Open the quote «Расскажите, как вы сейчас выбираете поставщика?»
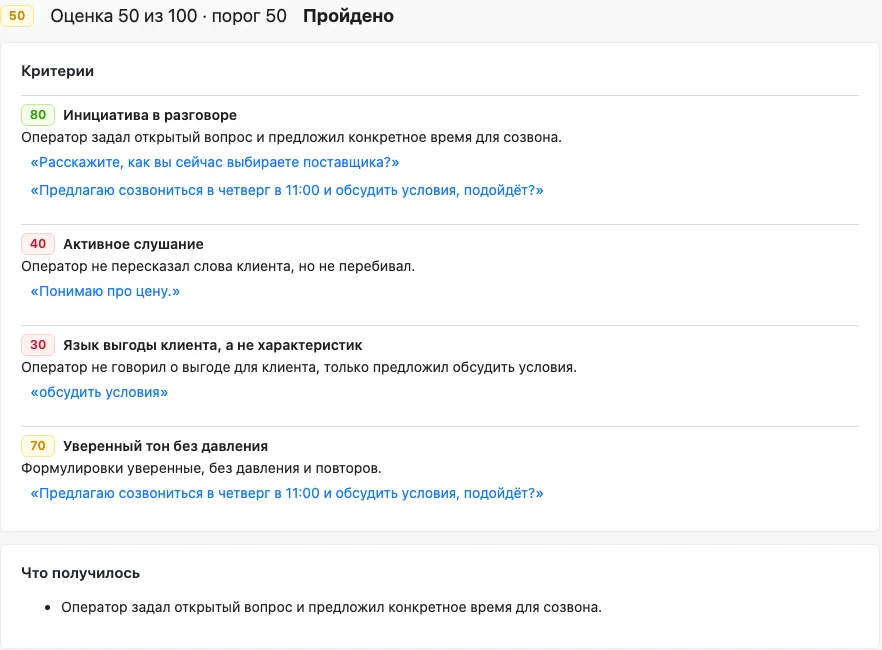The height and width of the screenshot is (650, 882). (x=215, y=162)
